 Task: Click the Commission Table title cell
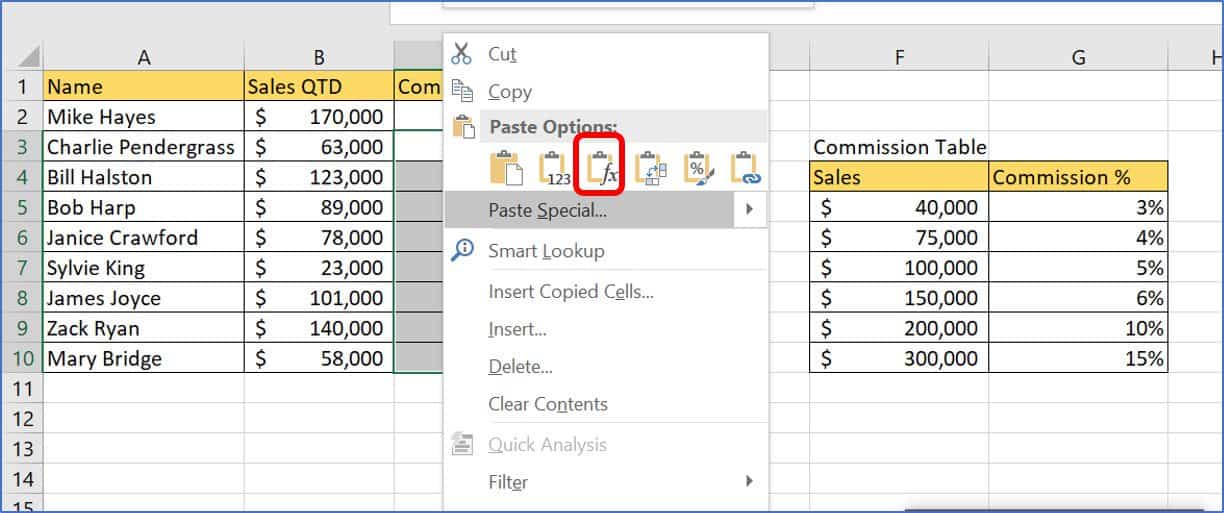[x=899, y=147]
